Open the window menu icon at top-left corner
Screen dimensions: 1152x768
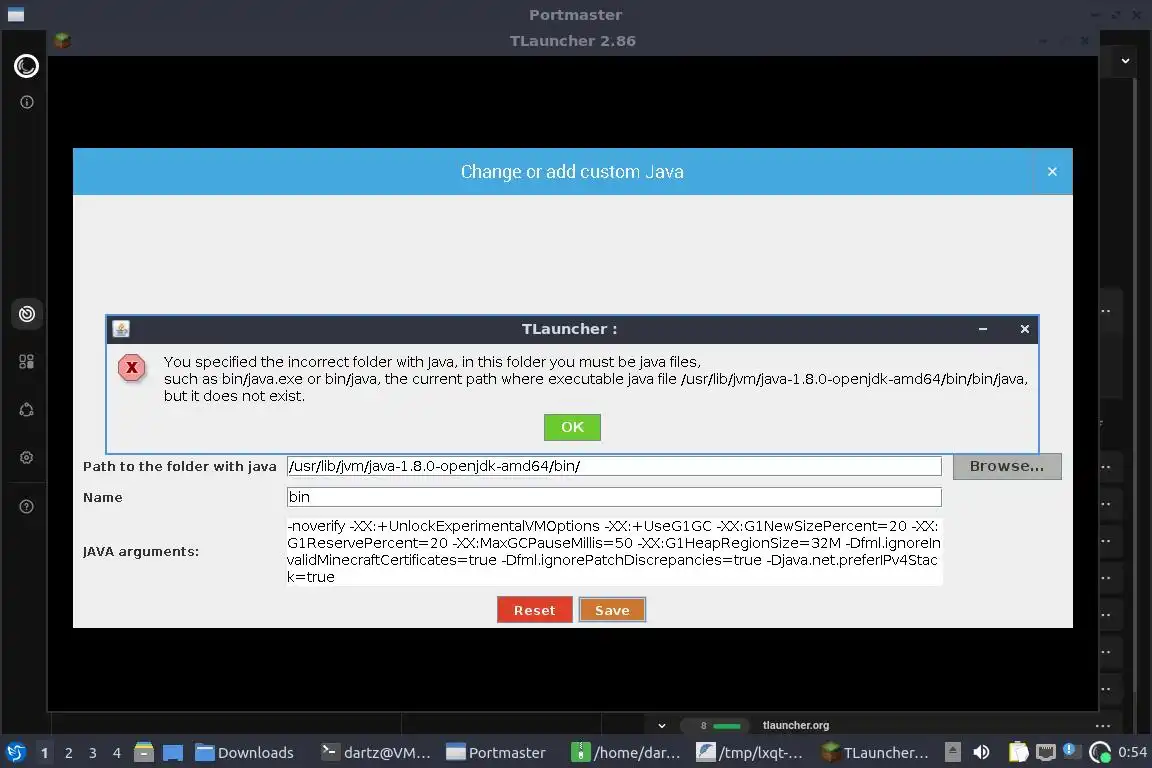pyautogui.click(x=15, y=15)
